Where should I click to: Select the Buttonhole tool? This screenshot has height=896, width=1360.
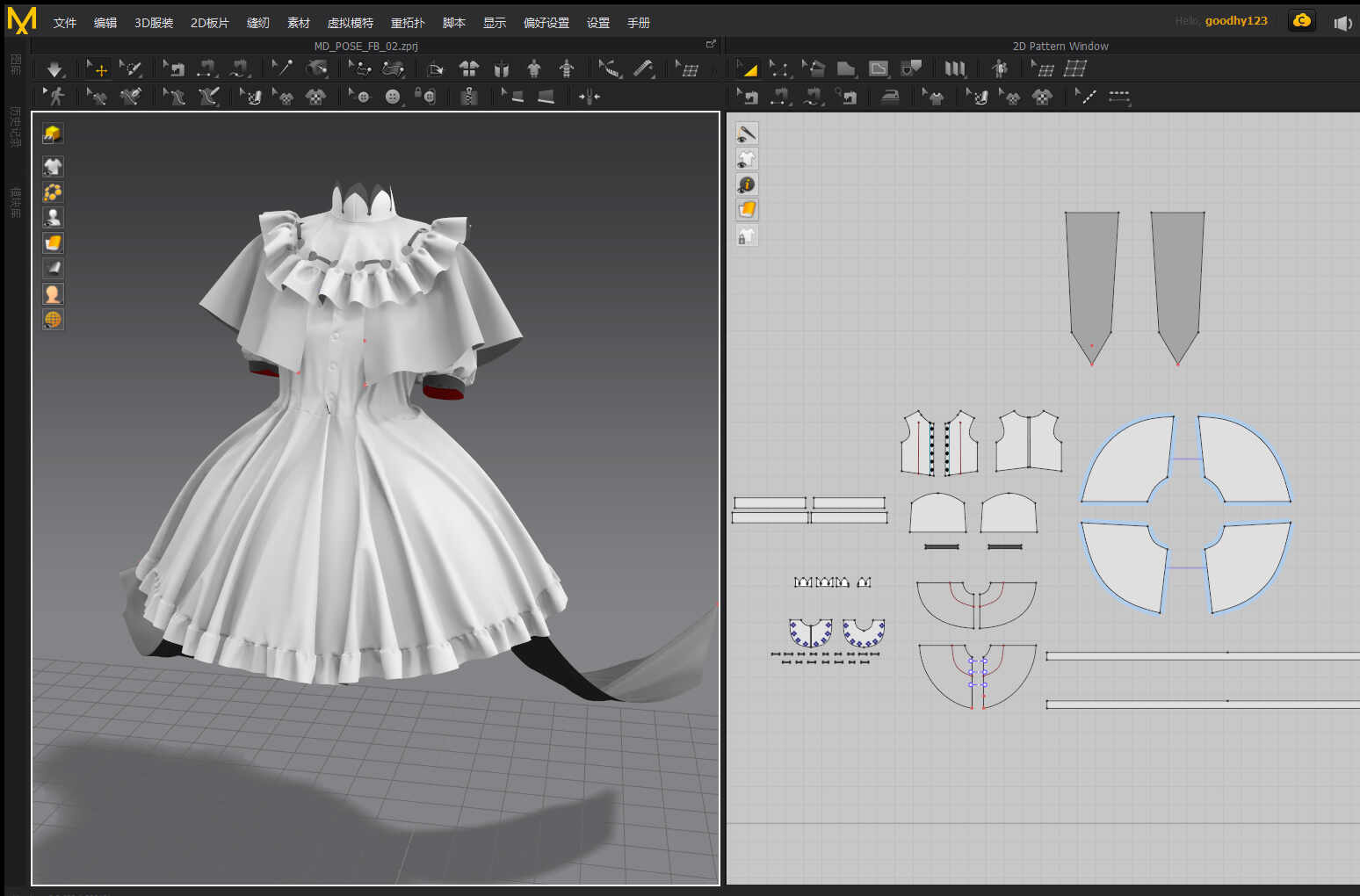tap(393, 97)
